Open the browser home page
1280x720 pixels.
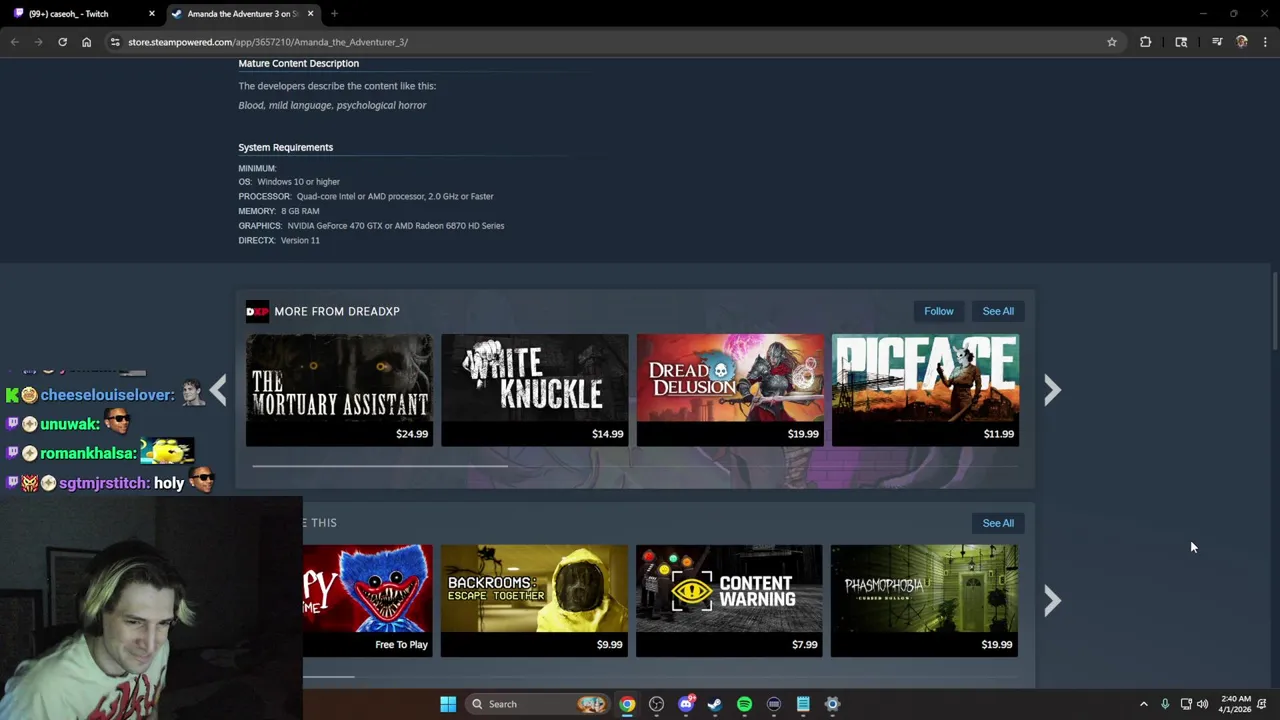[86, 42]
